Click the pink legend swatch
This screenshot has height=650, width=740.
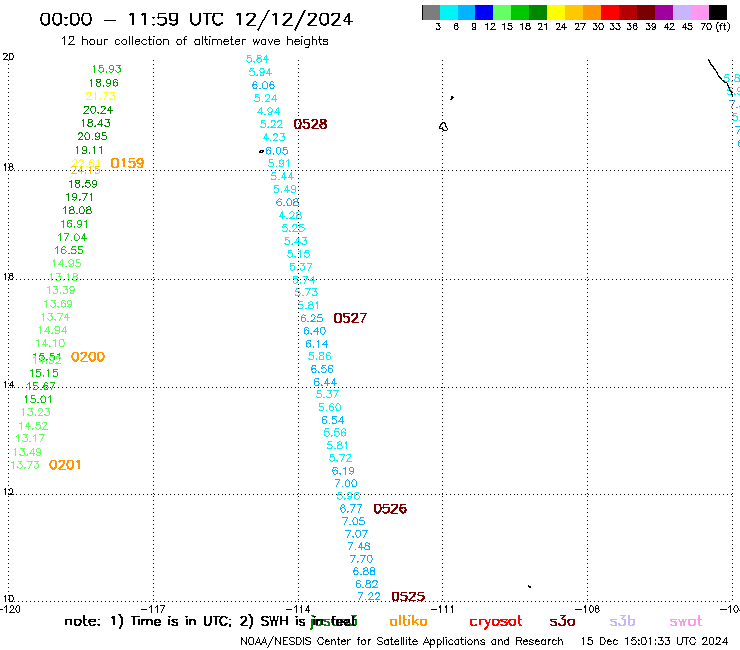click(x=699, y=12)
